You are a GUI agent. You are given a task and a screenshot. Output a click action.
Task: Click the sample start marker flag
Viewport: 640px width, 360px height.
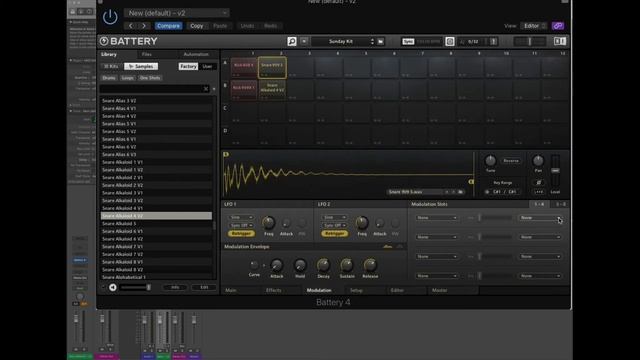pyautogui.click(x=226, y=154)
